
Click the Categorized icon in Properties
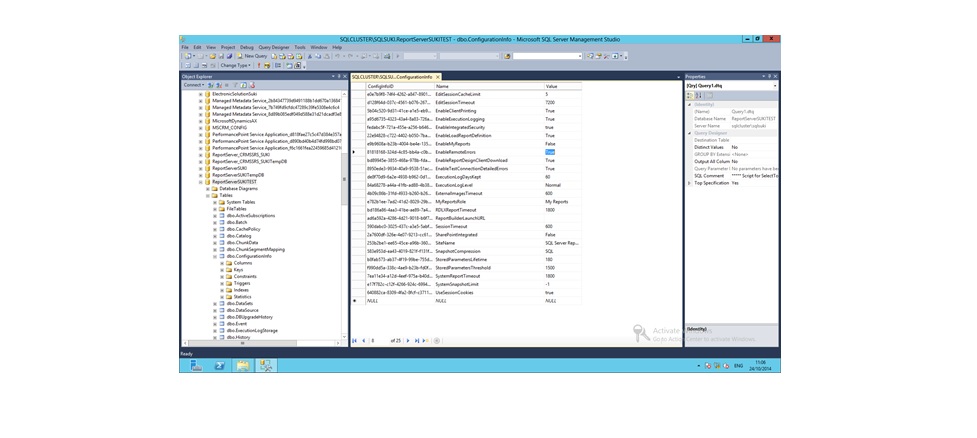(690, 95)
